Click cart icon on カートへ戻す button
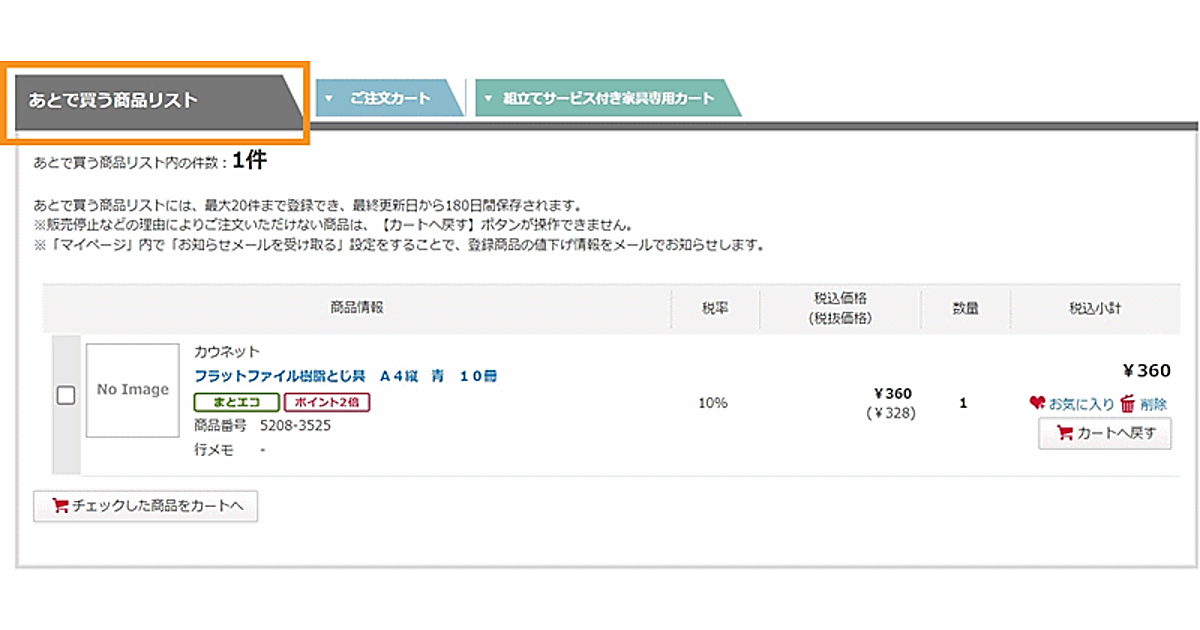 [x=1064, y=433]
